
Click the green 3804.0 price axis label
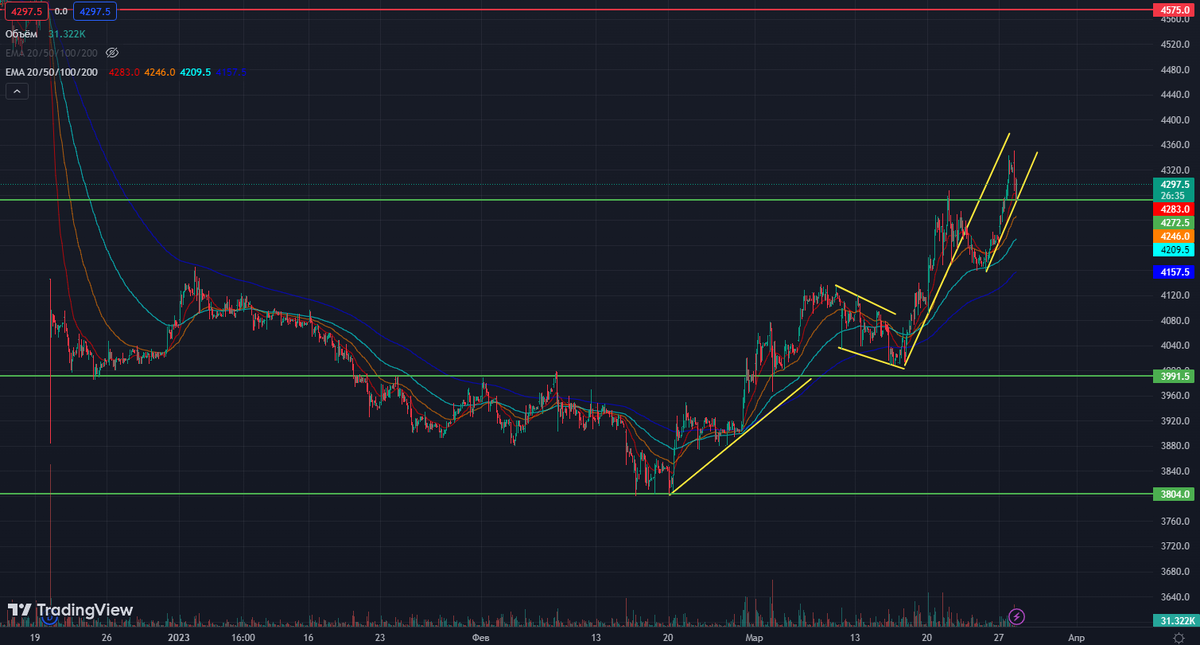click(x=1173, y=494)
